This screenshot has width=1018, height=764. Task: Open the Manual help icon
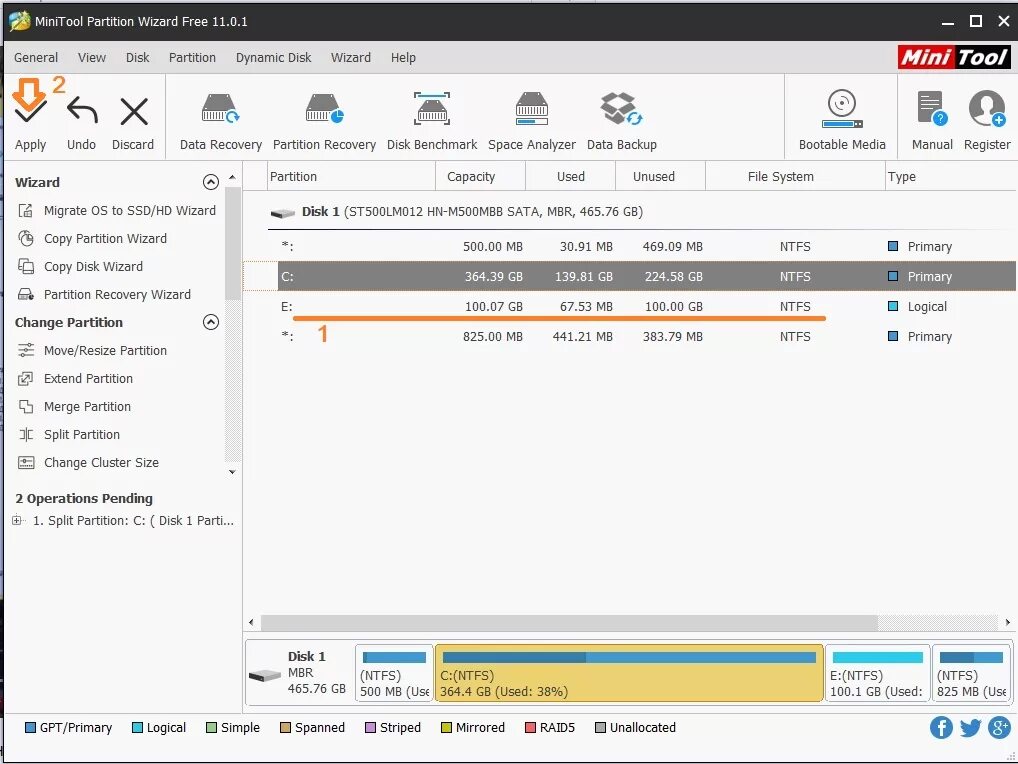pos(932,121)
